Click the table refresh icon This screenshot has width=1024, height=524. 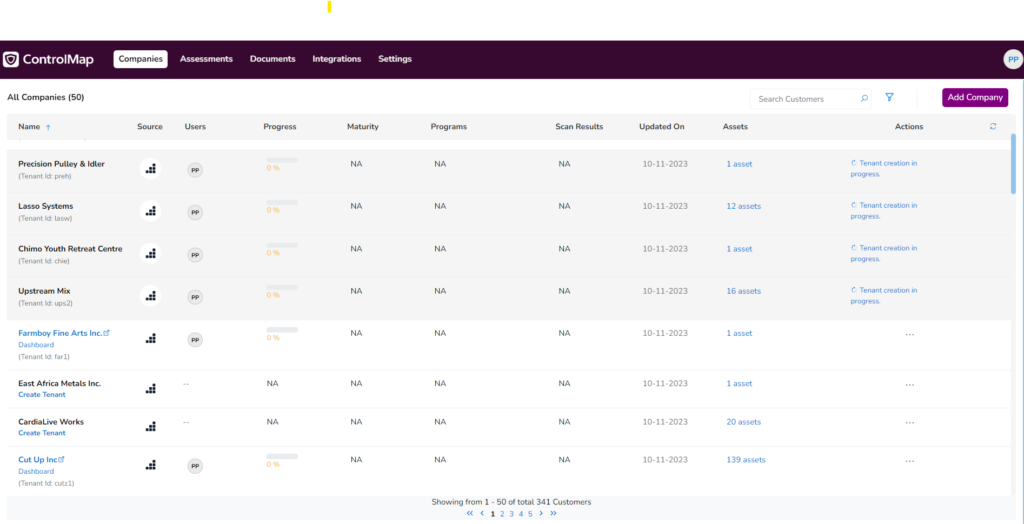(x=993, y=127)
